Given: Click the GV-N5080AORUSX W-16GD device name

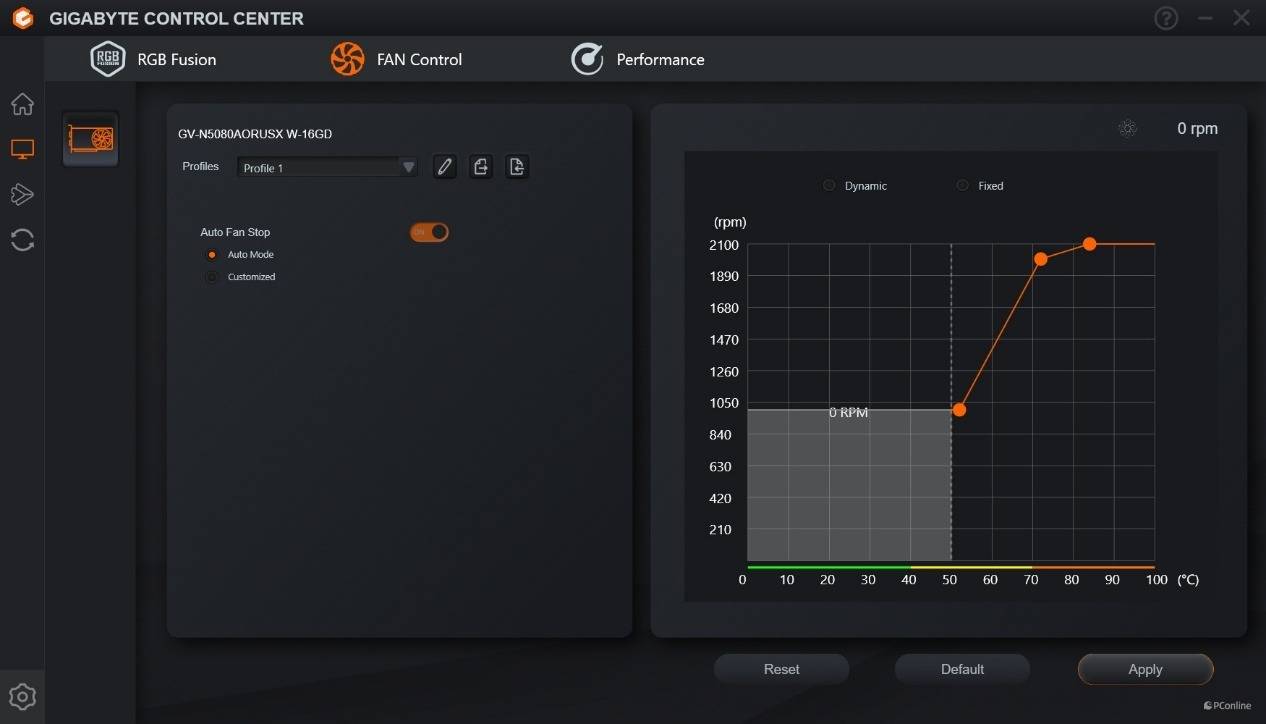Looking at the screenshot, I should click(x=255, y=134).
